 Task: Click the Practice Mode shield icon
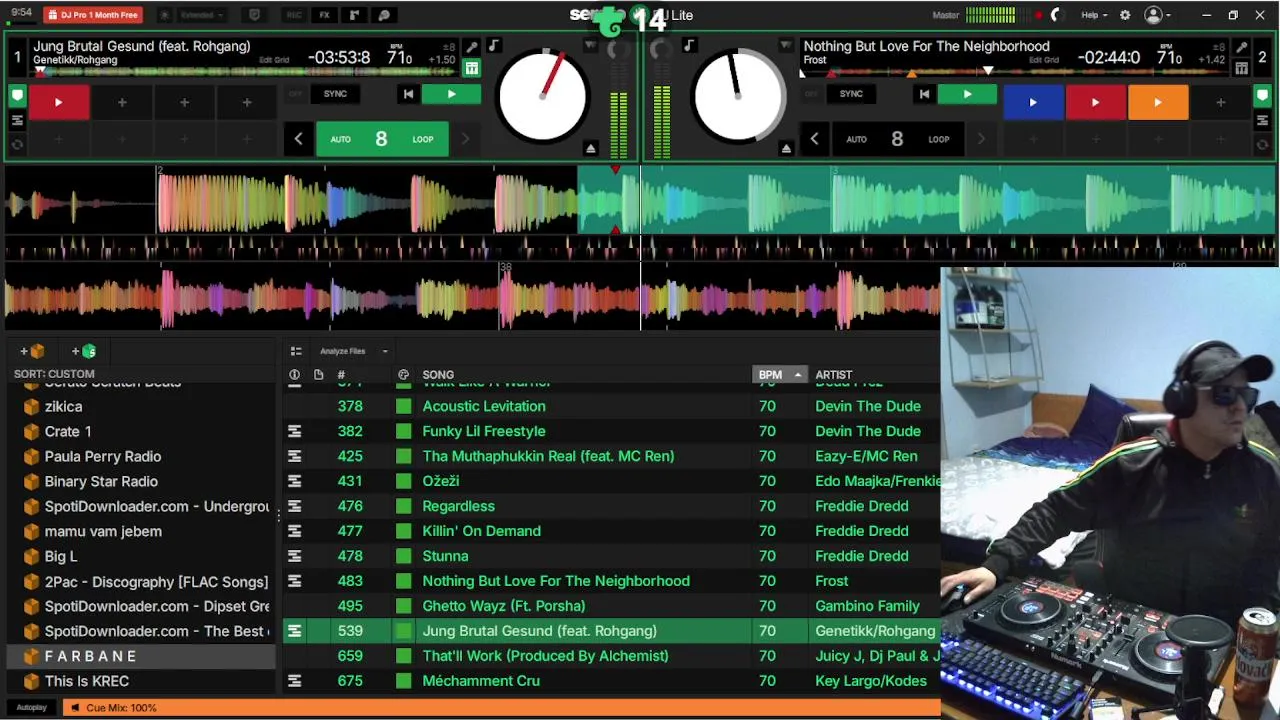click(x=254, y=15)
